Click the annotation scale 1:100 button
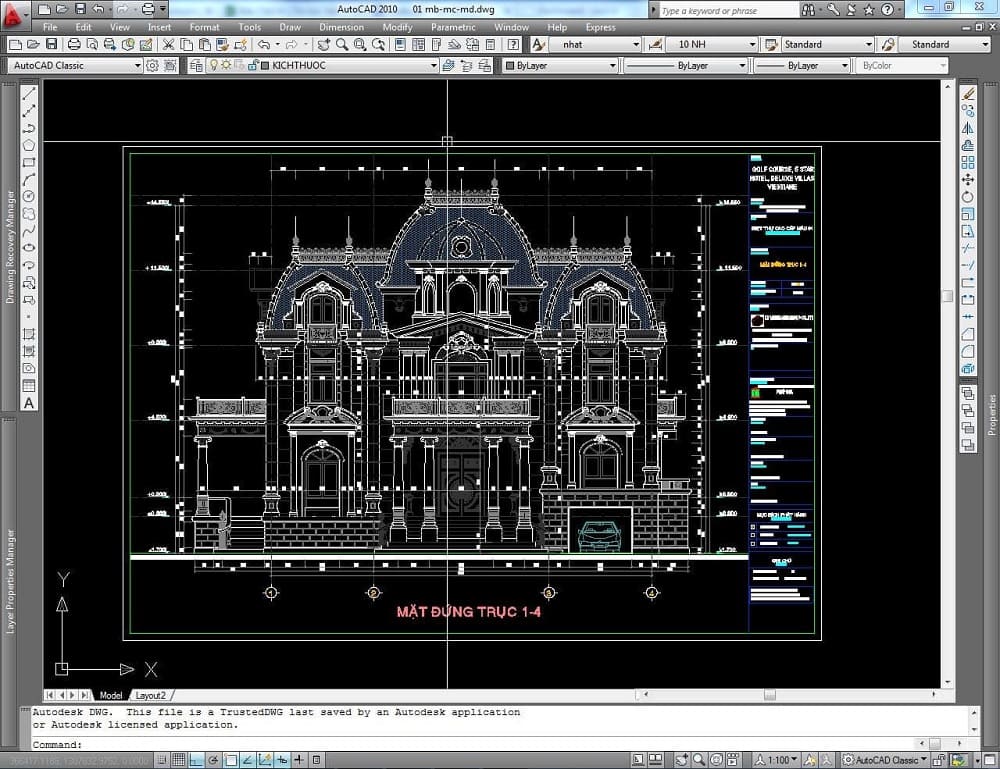This screenshot has width=1000, height=769. click(780, 760)
